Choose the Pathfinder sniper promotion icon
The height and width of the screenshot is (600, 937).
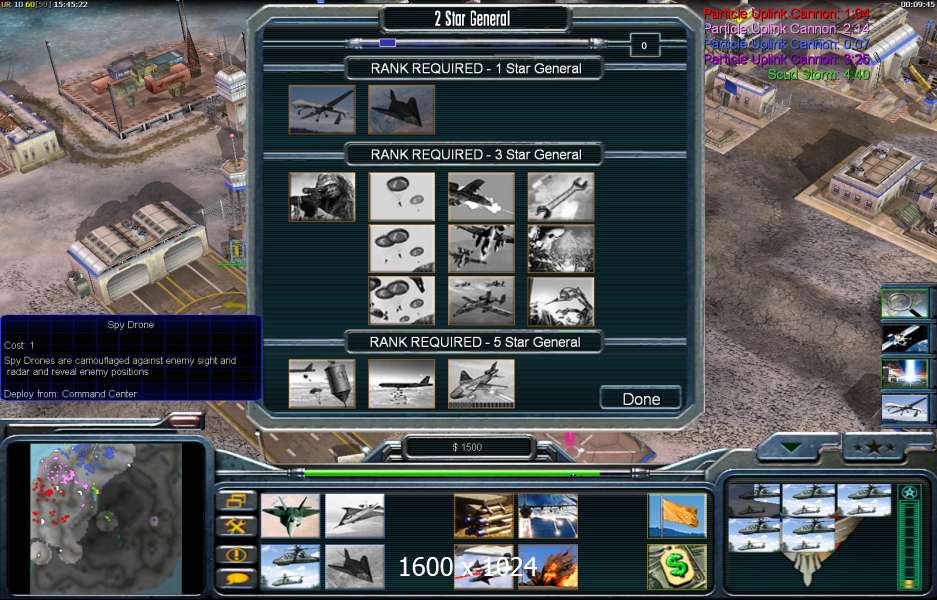(322, 197)
